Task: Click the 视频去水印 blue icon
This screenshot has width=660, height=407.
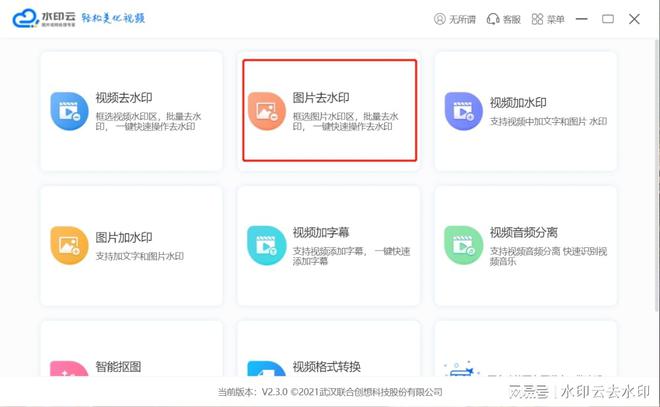Action: click(x=70, y=112)
